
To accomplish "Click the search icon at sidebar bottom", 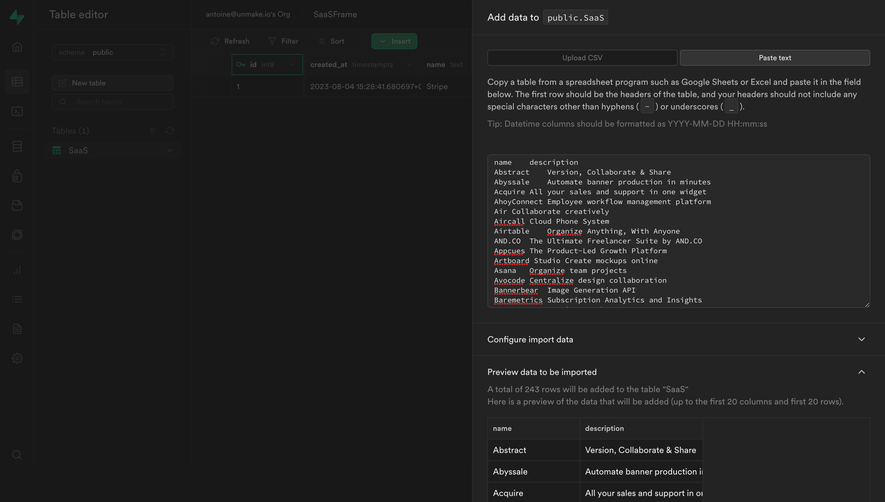I will coord(17,455).
